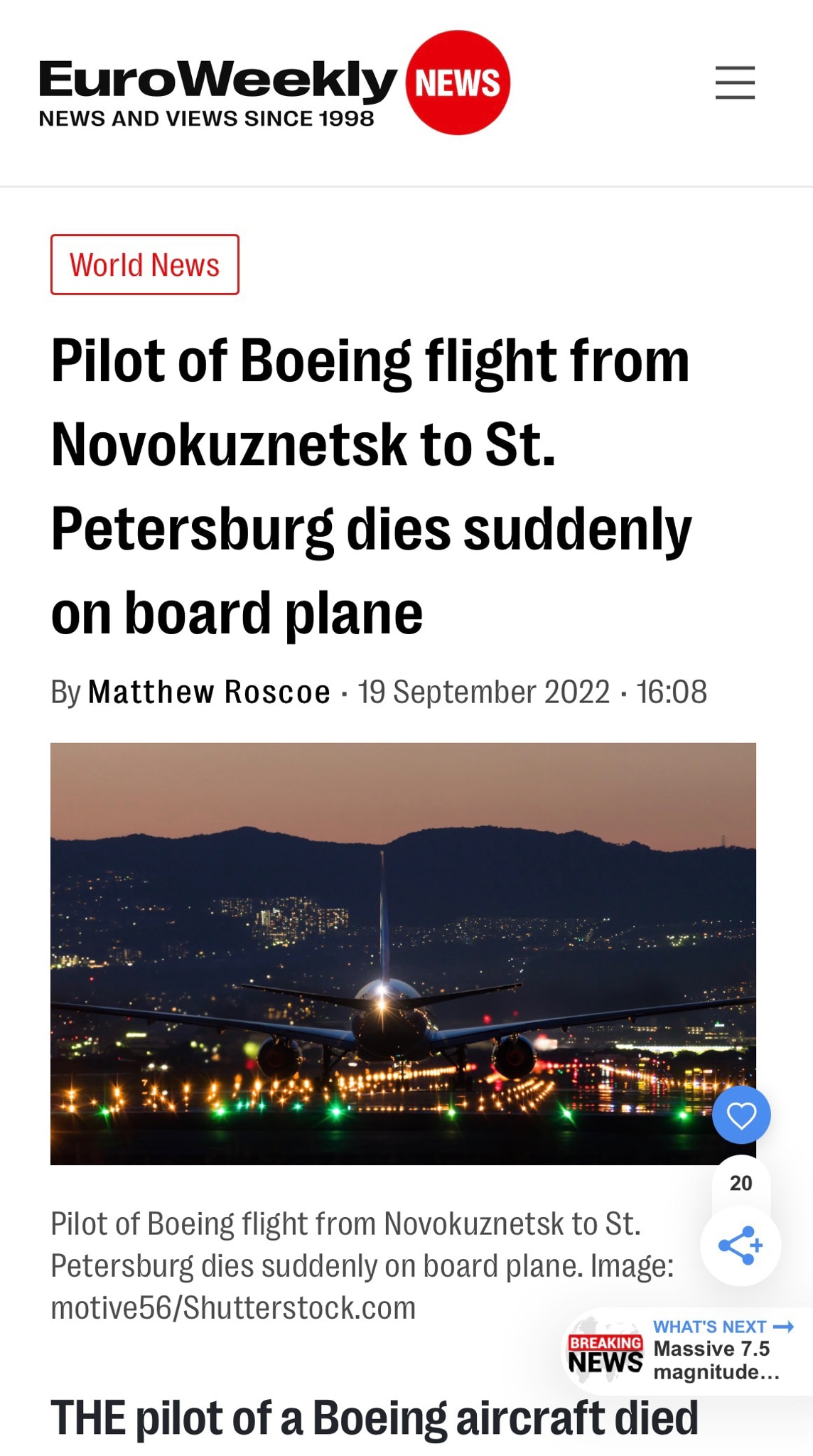Click the red NEWS circle logo
This screenshot has width=813, height=1456.
coord(458,82)
